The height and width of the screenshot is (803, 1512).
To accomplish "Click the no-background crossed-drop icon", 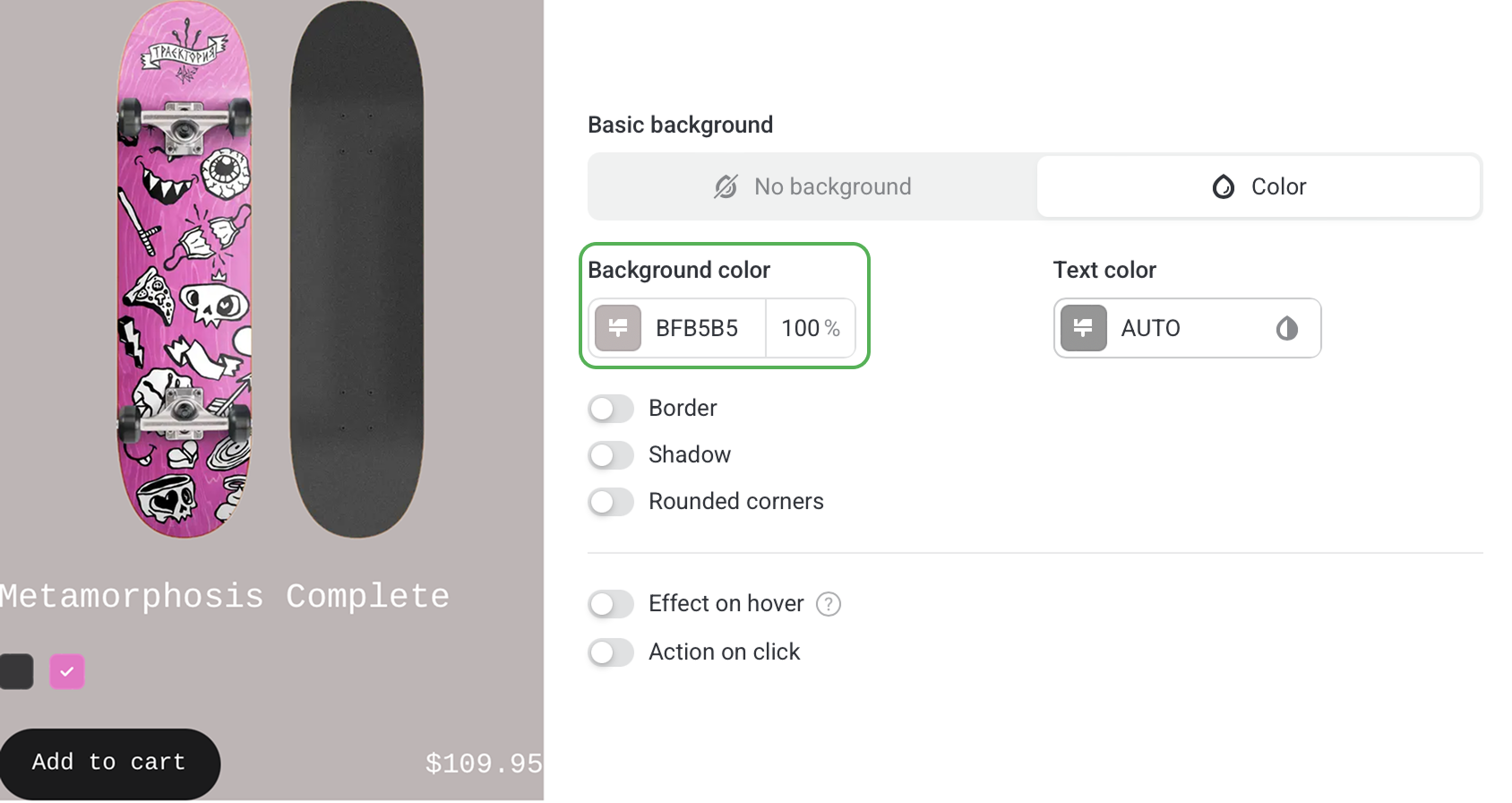I will click(726, 186).
